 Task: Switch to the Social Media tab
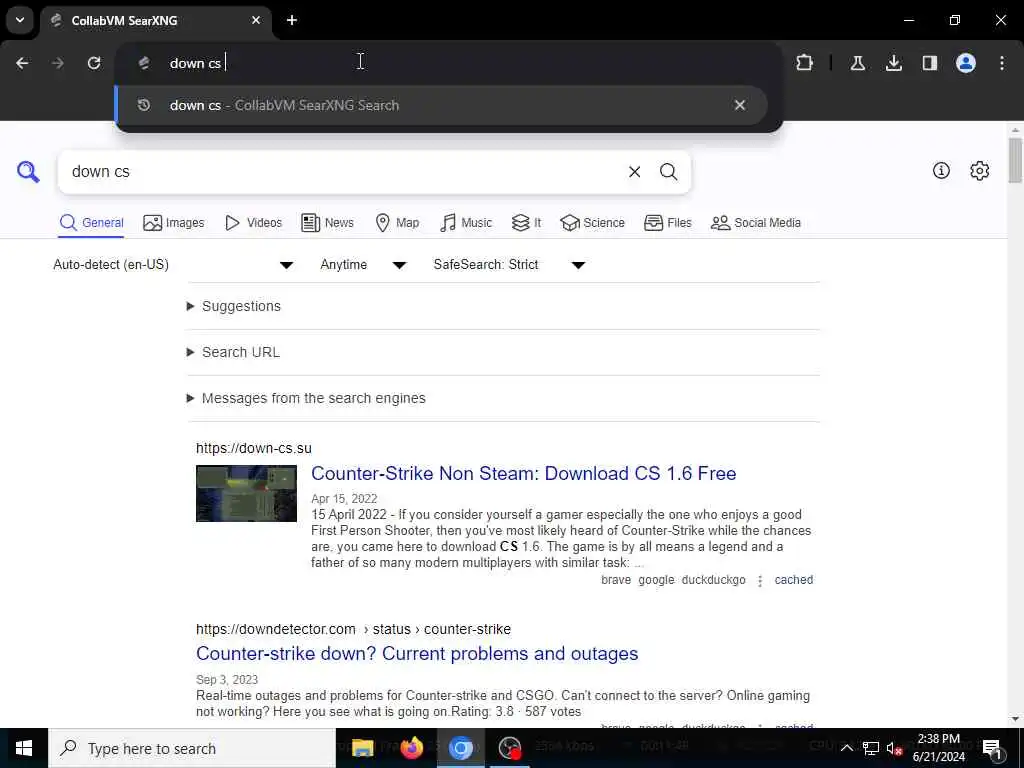[756, 223]
